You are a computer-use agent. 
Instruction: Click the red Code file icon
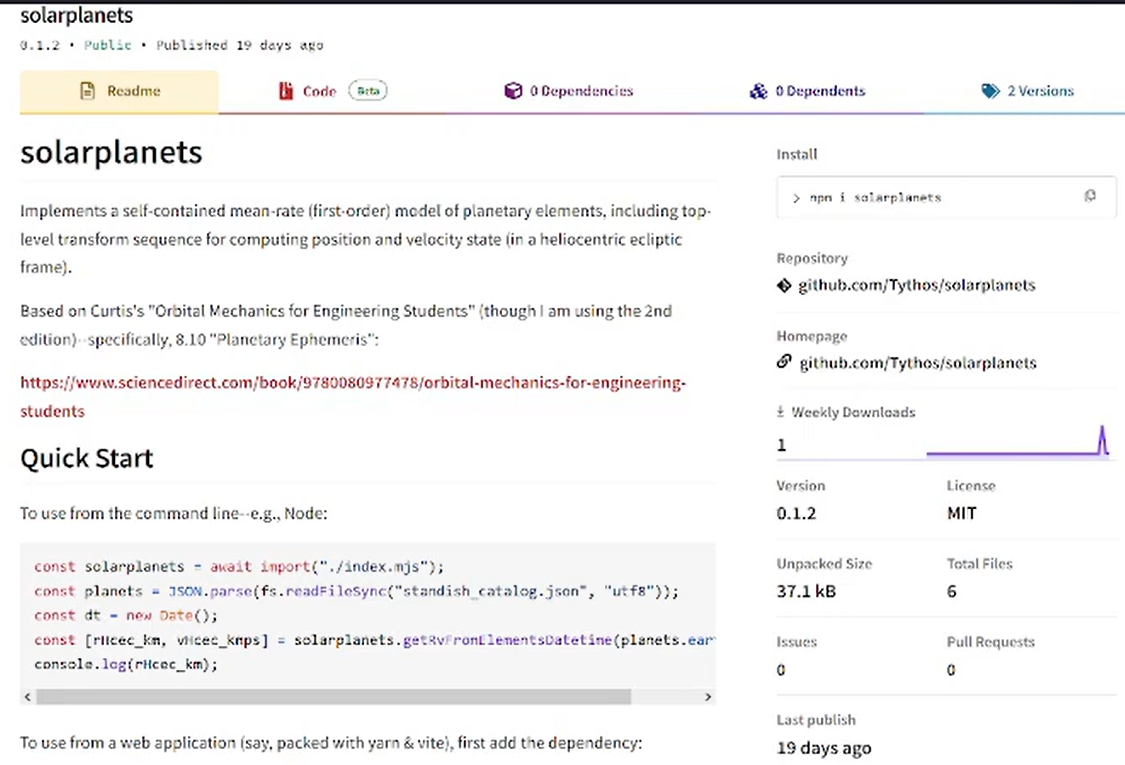[286, 91]
